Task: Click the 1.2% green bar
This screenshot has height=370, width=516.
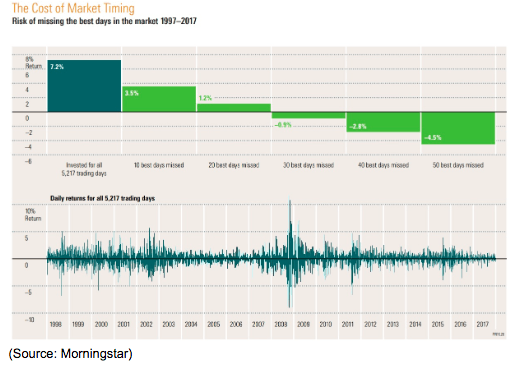Action: click(234, 108)
